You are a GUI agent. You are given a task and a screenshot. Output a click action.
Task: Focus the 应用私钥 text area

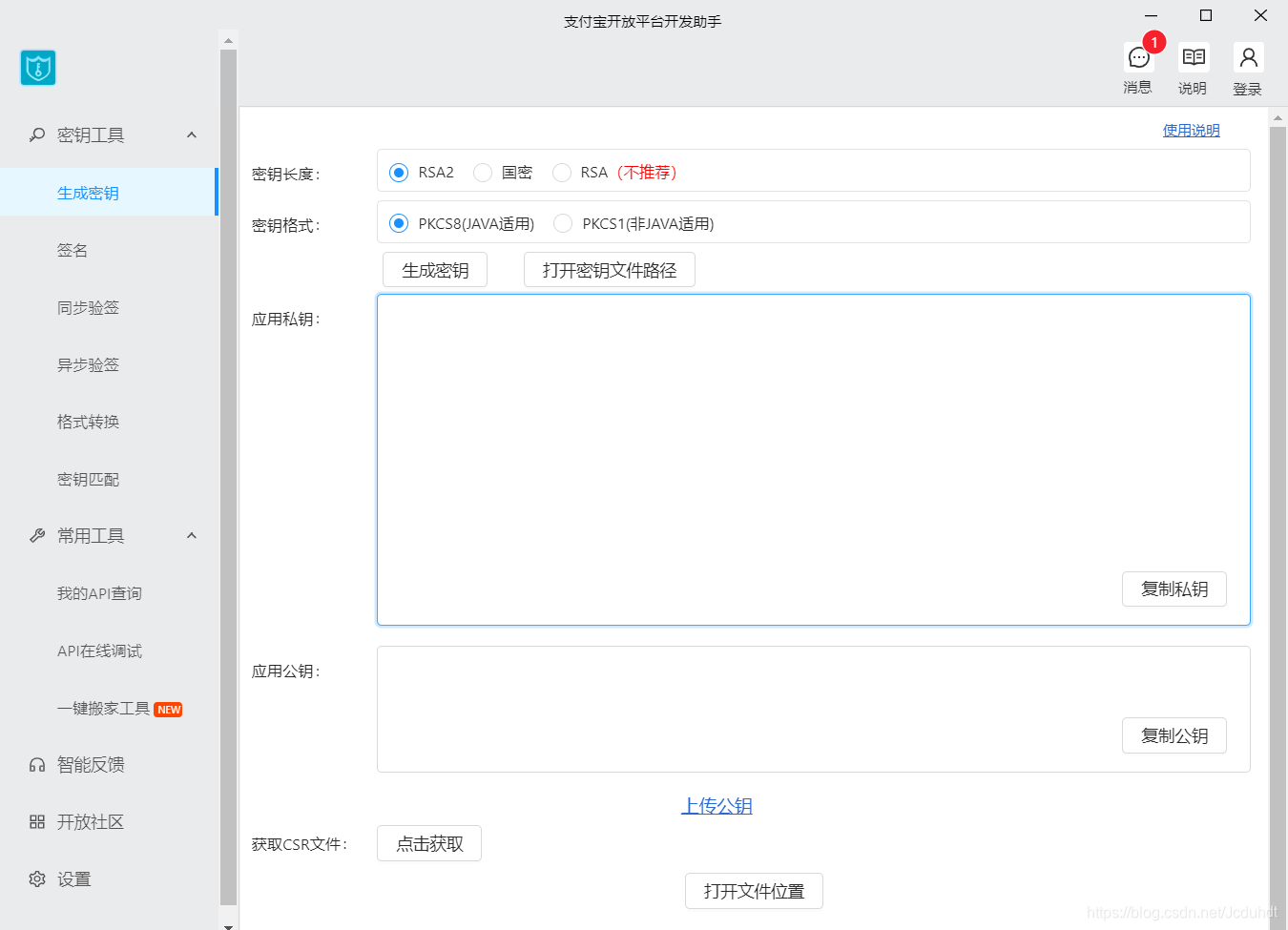(x=814, y=460)
